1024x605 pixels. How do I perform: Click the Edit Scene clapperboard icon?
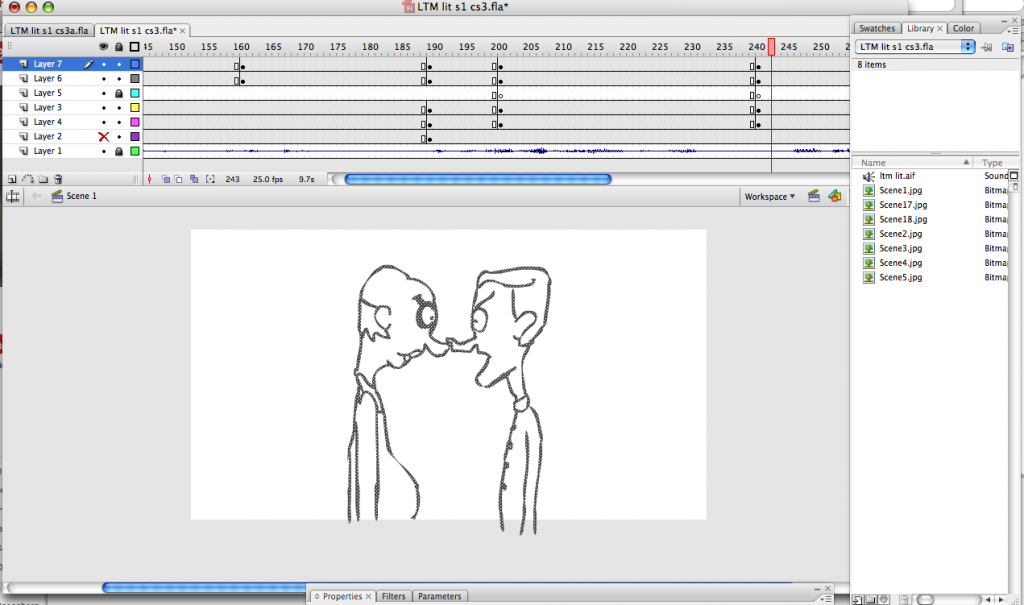point(815,196)
